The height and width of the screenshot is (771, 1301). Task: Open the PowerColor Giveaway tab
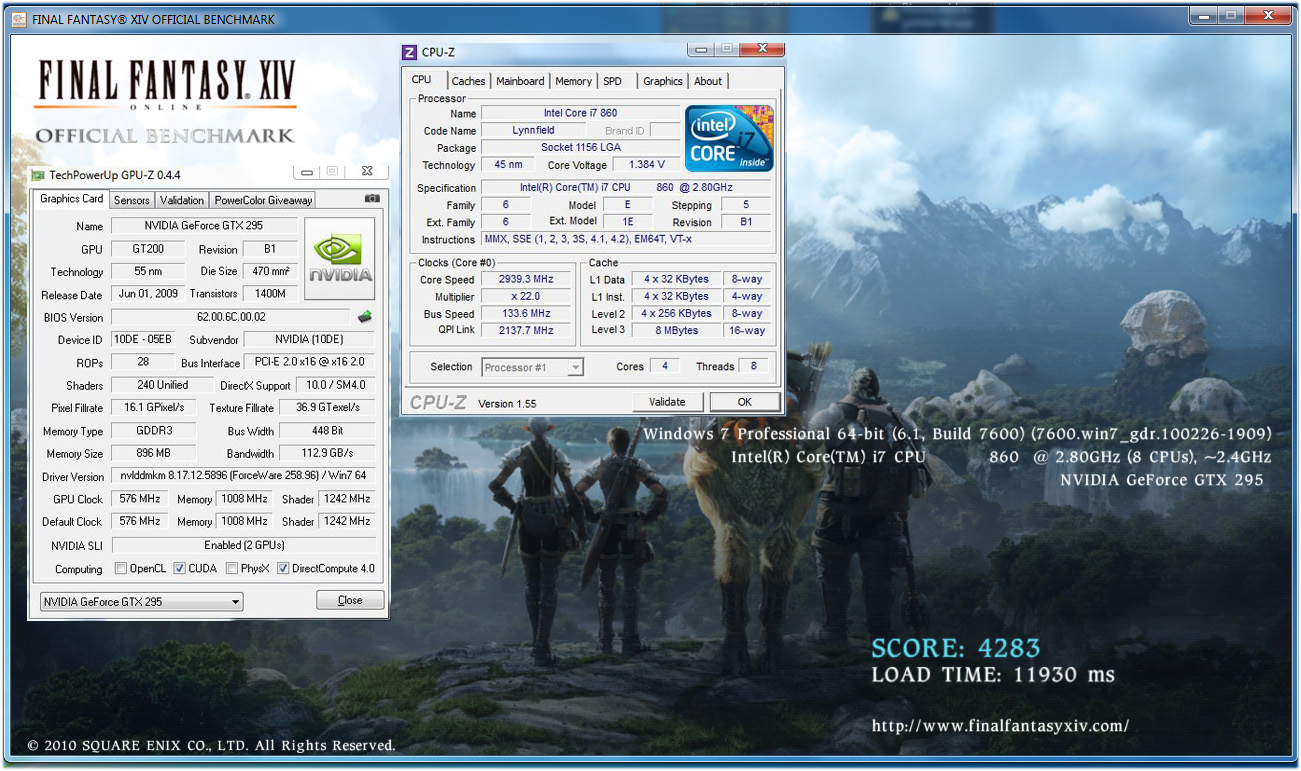263,200
